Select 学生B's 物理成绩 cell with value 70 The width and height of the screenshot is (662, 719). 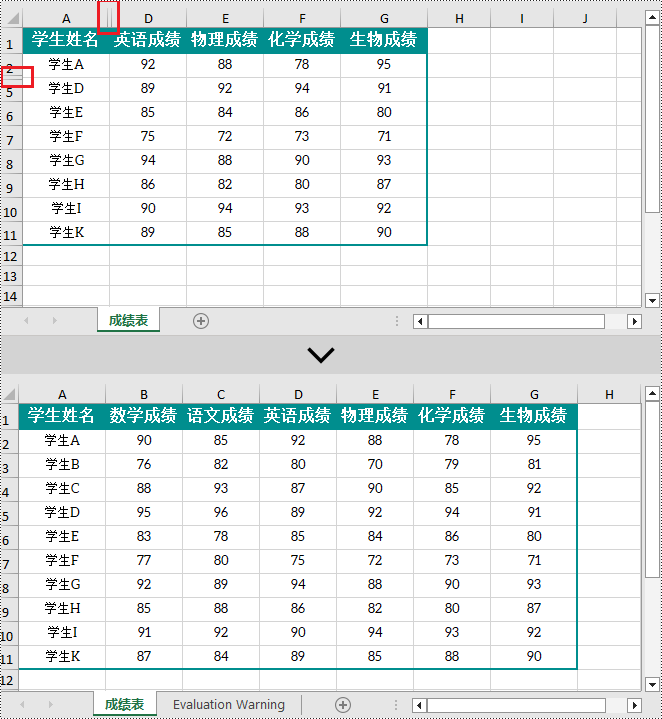375,465
